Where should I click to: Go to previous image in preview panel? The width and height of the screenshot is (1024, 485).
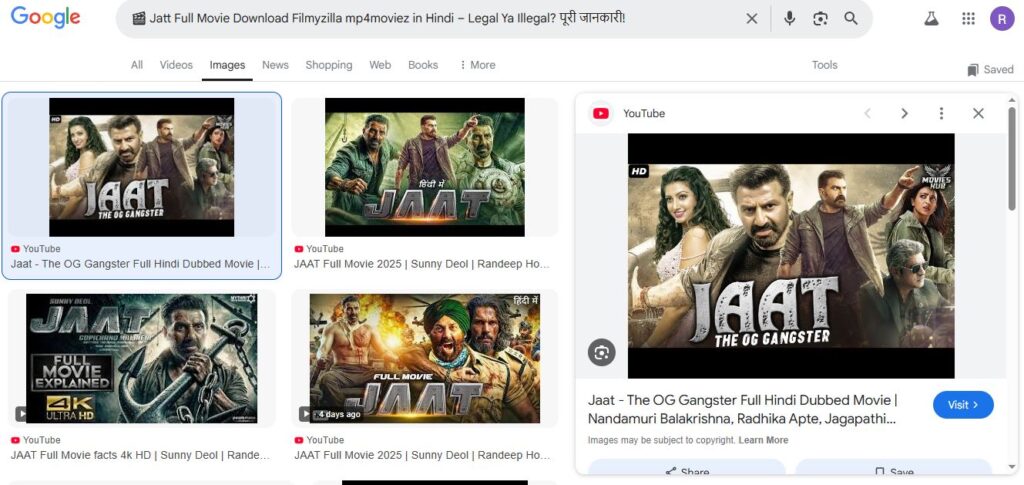[x=867, y=114]
